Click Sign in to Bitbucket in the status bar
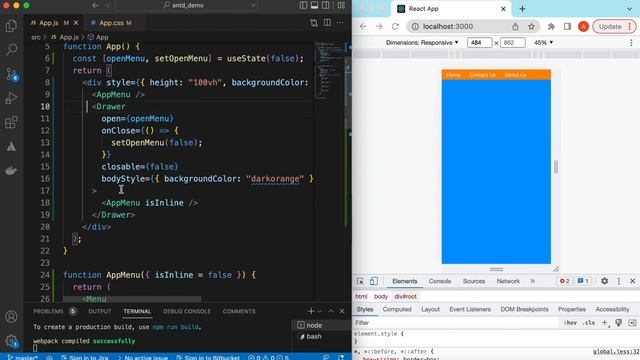This screenshot has width=640, height=360. 208,357
